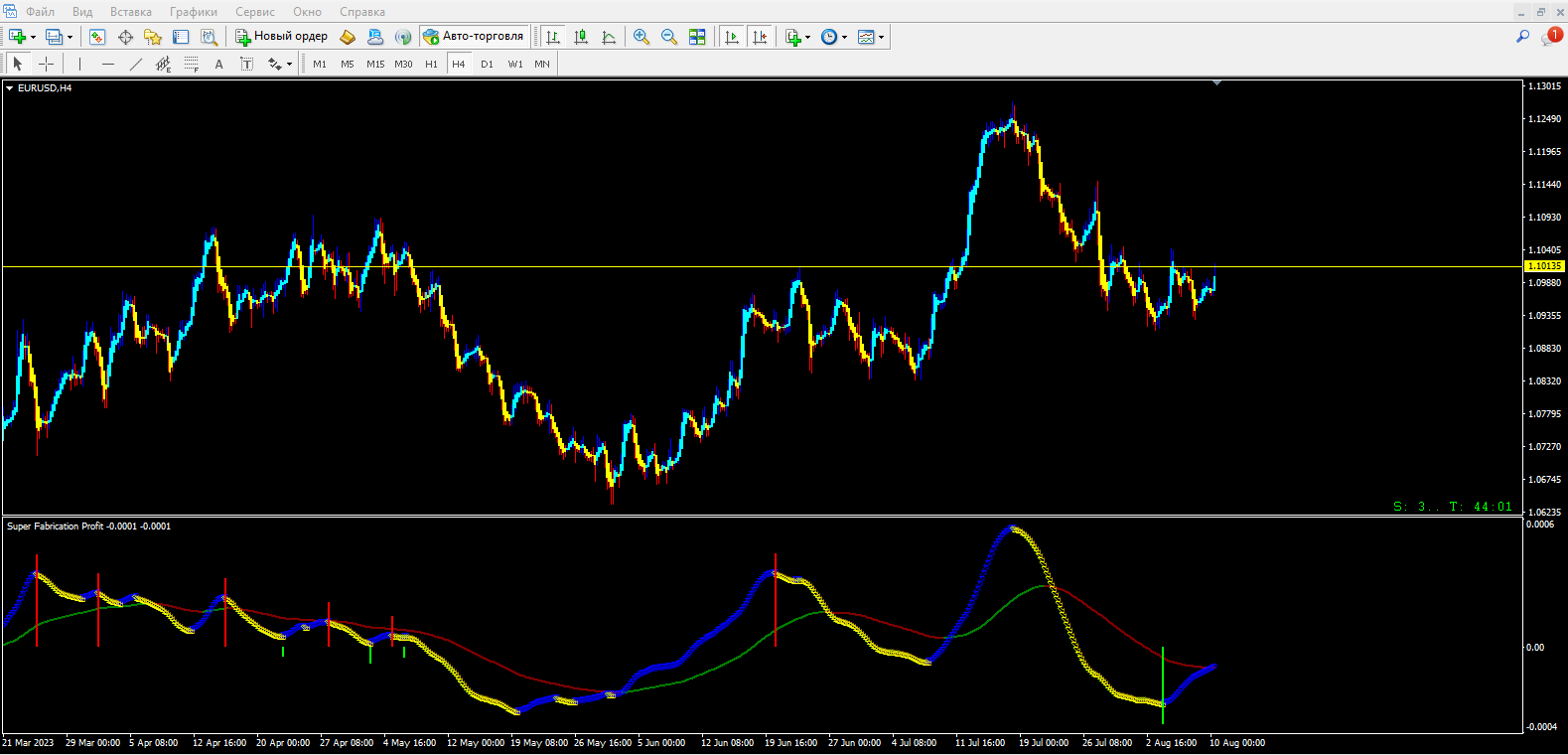Screen dimensions: 1568x755
Task: Select the Fibonacci retracement tool
Action: [x=192, y=64]
